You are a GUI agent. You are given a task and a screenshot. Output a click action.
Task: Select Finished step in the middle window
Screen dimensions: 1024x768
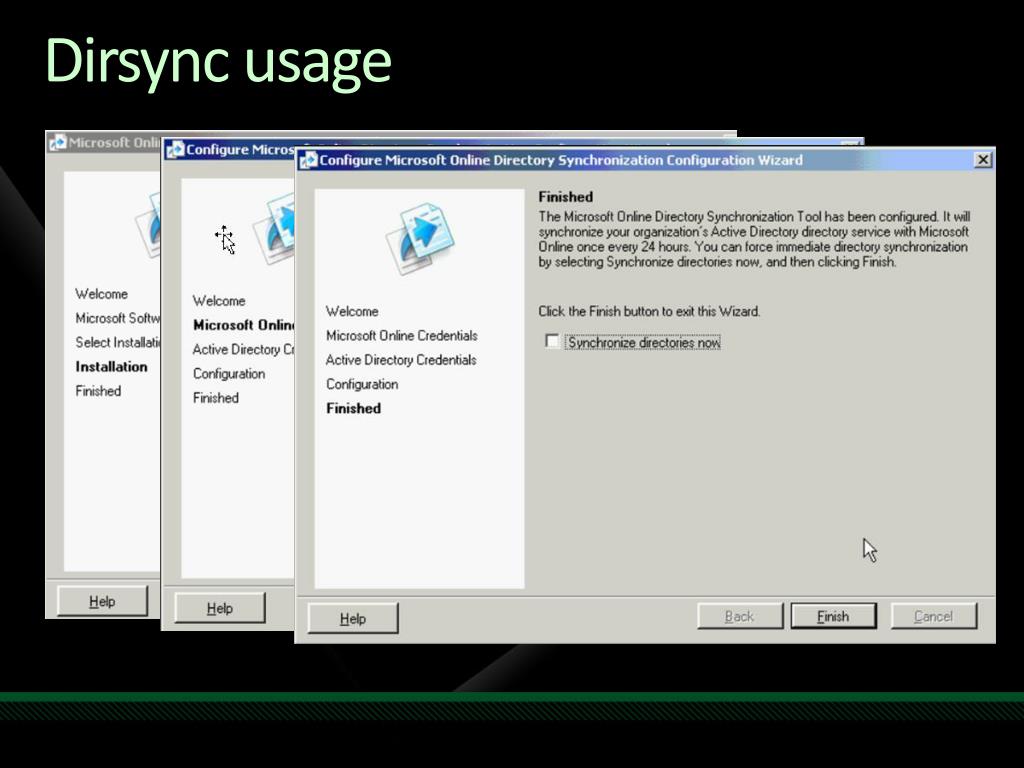click(216, 398)
